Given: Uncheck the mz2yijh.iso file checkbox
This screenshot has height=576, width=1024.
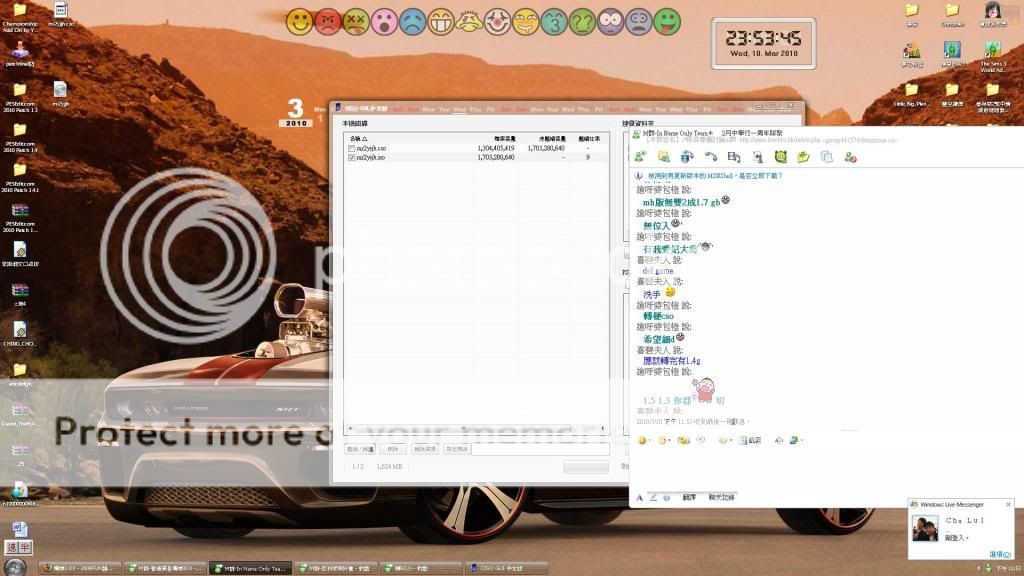Looking at the screenshot, I should 351,157.
